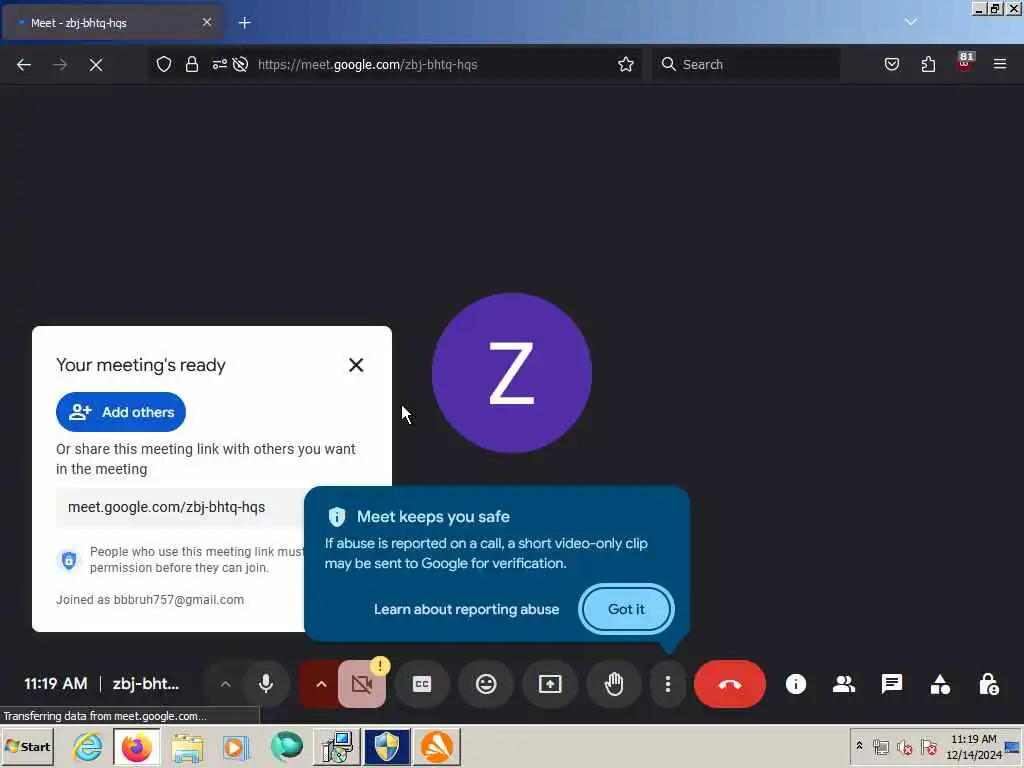1024x768 pixels.
Task: Click the purple Z avatar tile
Action: 512,372
